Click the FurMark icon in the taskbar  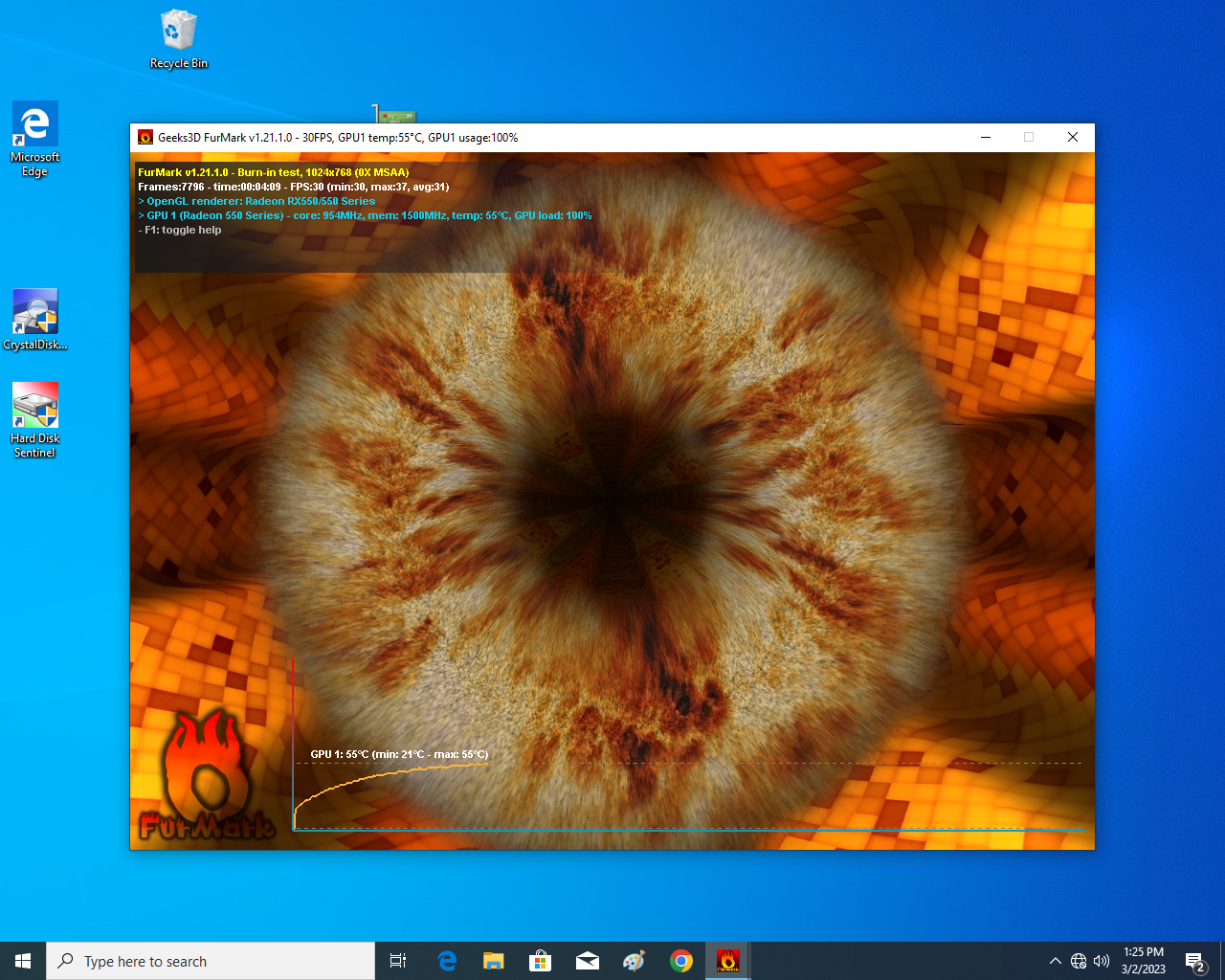[727, 961]
